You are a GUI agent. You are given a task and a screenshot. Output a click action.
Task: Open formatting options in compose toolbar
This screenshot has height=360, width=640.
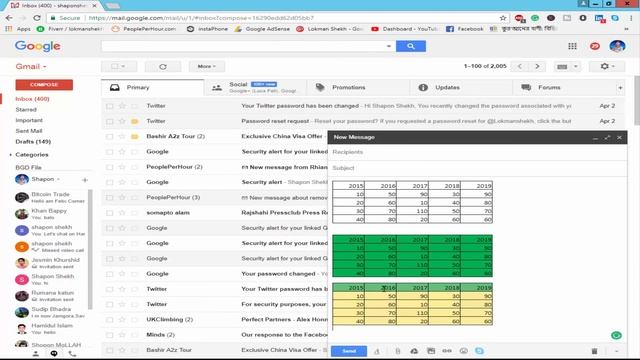click(x=376, y=351)
